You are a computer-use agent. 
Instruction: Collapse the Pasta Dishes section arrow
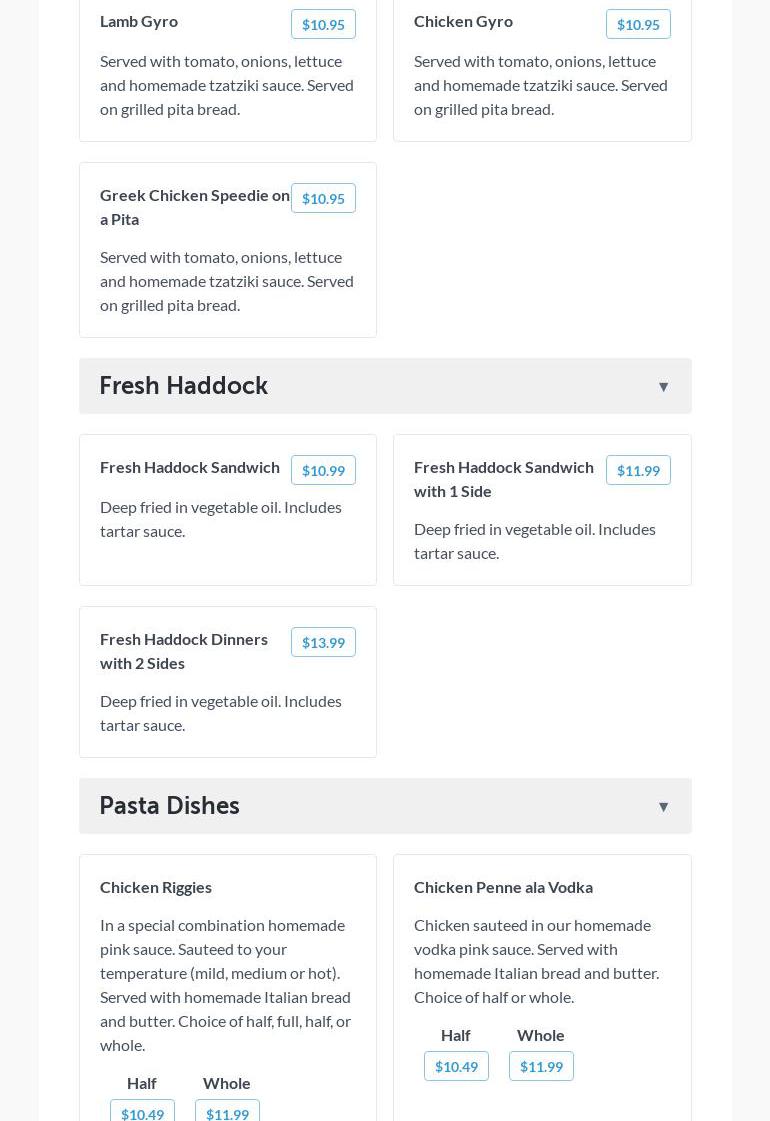point(663,807)
